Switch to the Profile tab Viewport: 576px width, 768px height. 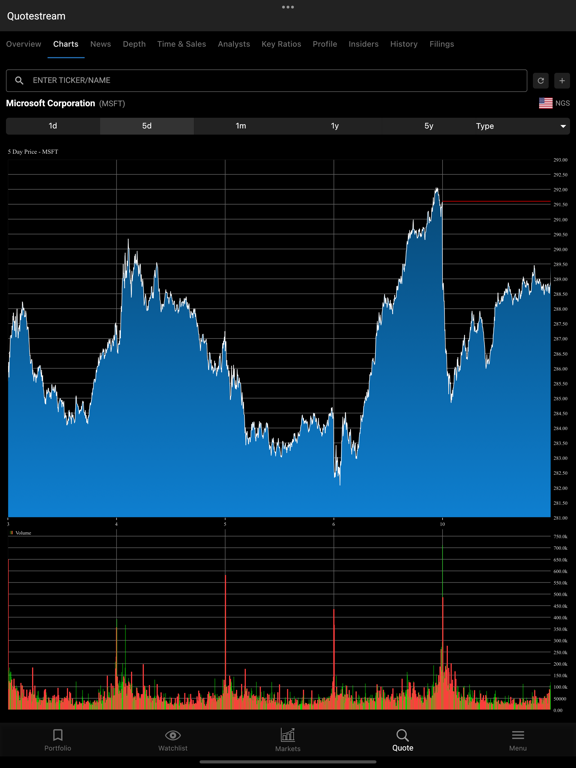[325, 44]
